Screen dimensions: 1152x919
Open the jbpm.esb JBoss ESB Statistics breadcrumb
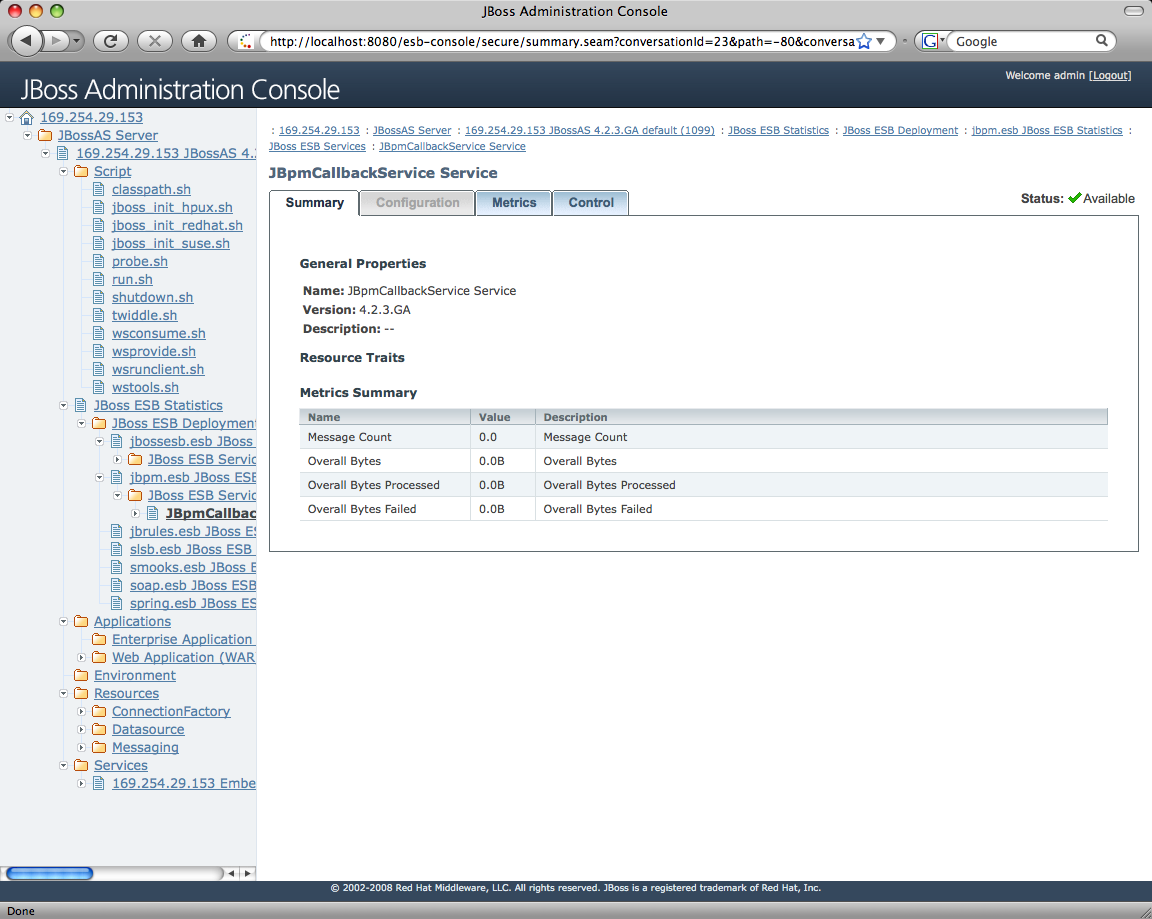tap(1047, 130)
